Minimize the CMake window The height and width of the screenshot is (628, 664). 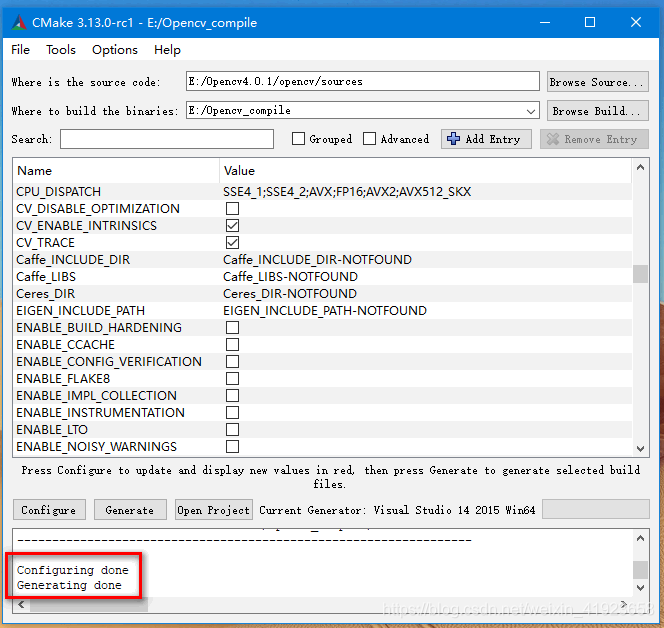point(545,22)
